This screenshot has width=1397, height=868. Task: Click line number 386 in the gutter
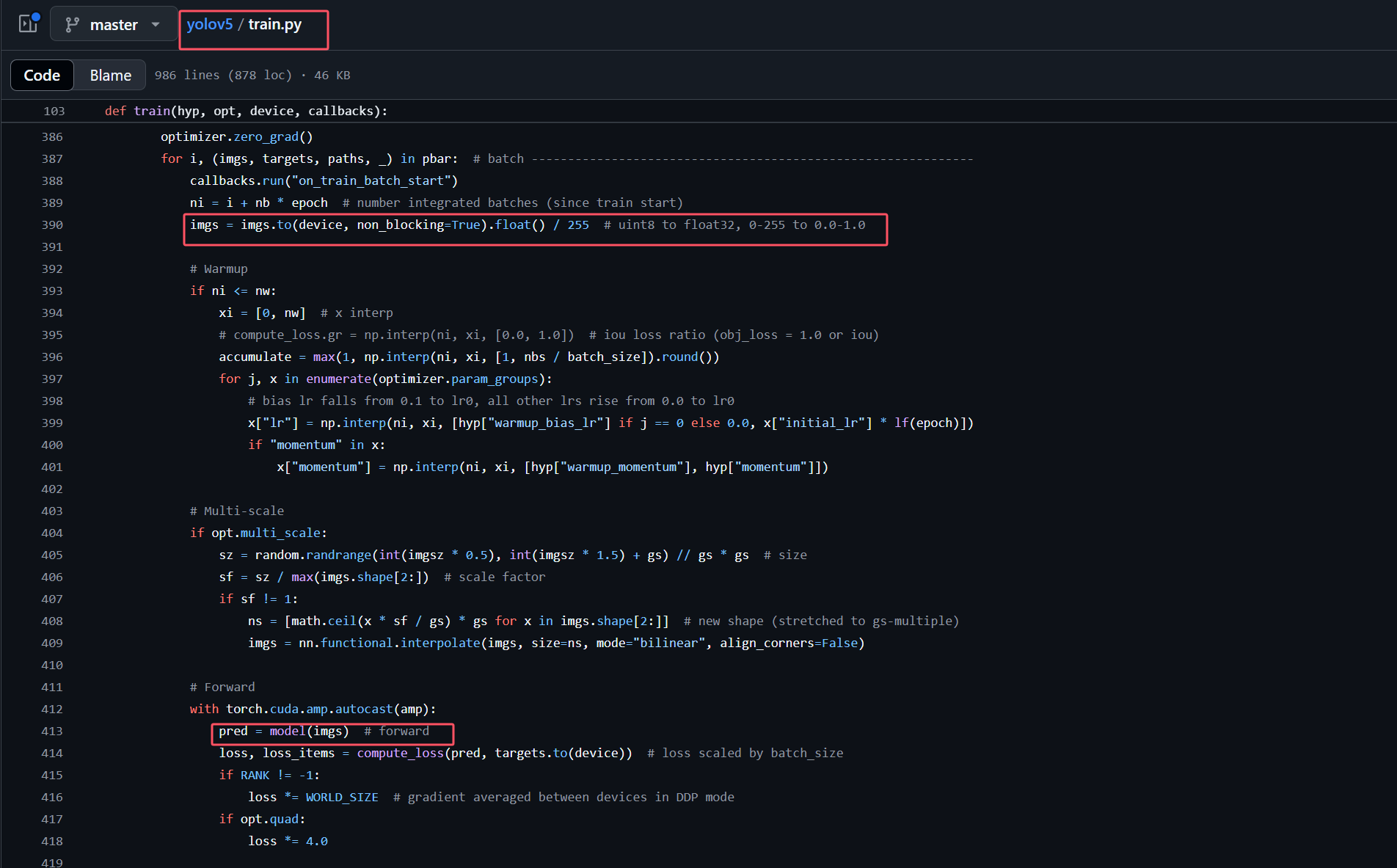click(x=52, y=137)
